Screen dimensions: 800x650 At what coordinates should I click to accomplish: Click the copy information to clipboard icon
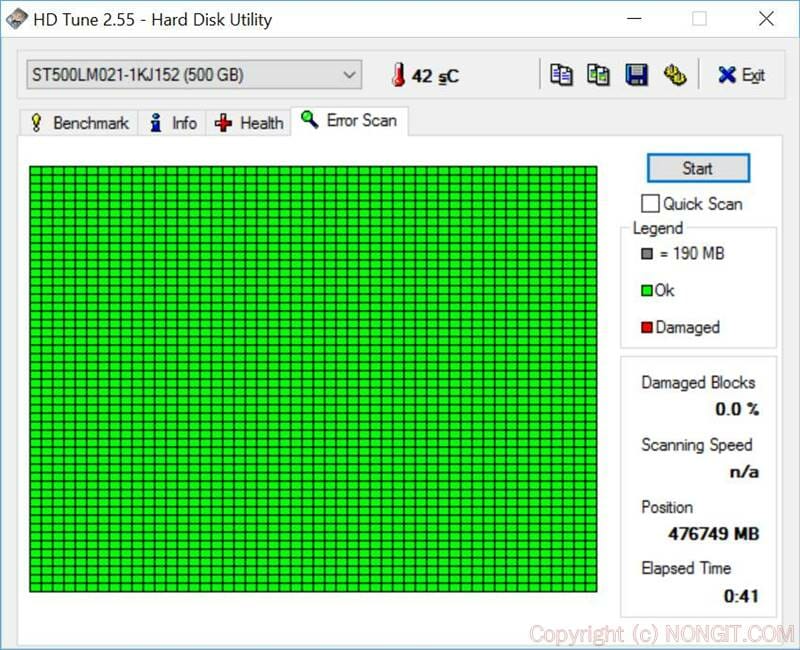click(x=561, y=74)
